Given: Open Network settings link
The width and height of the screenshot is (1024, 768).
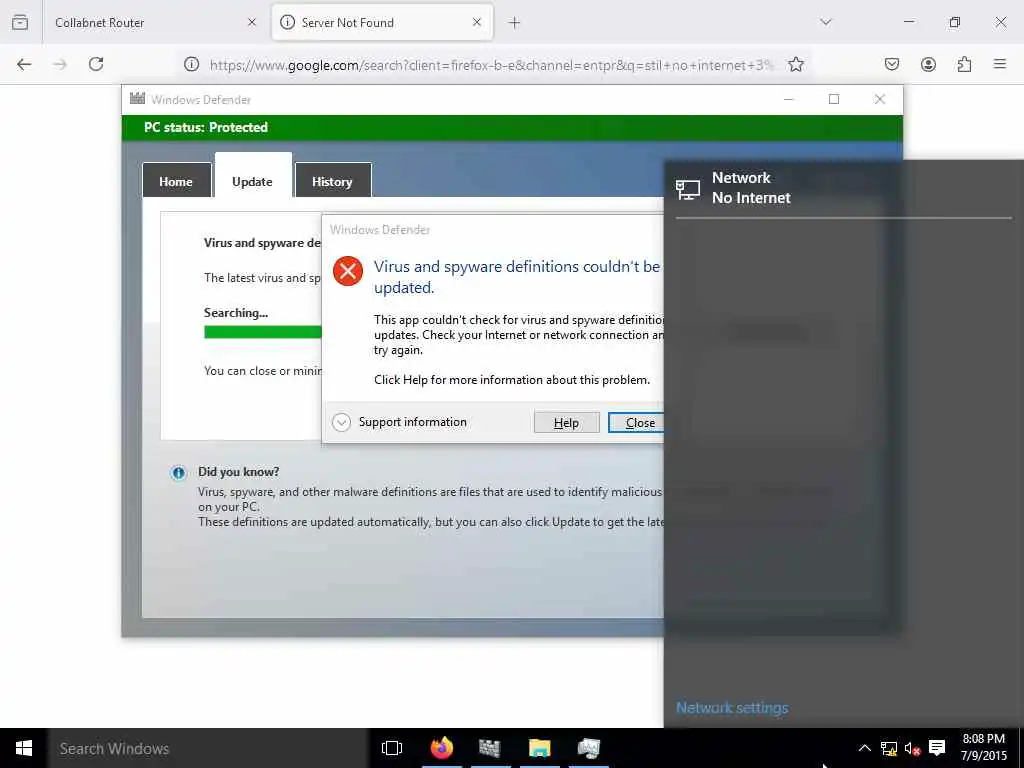Looking at the screenshot, I should [x=732, y=707].
